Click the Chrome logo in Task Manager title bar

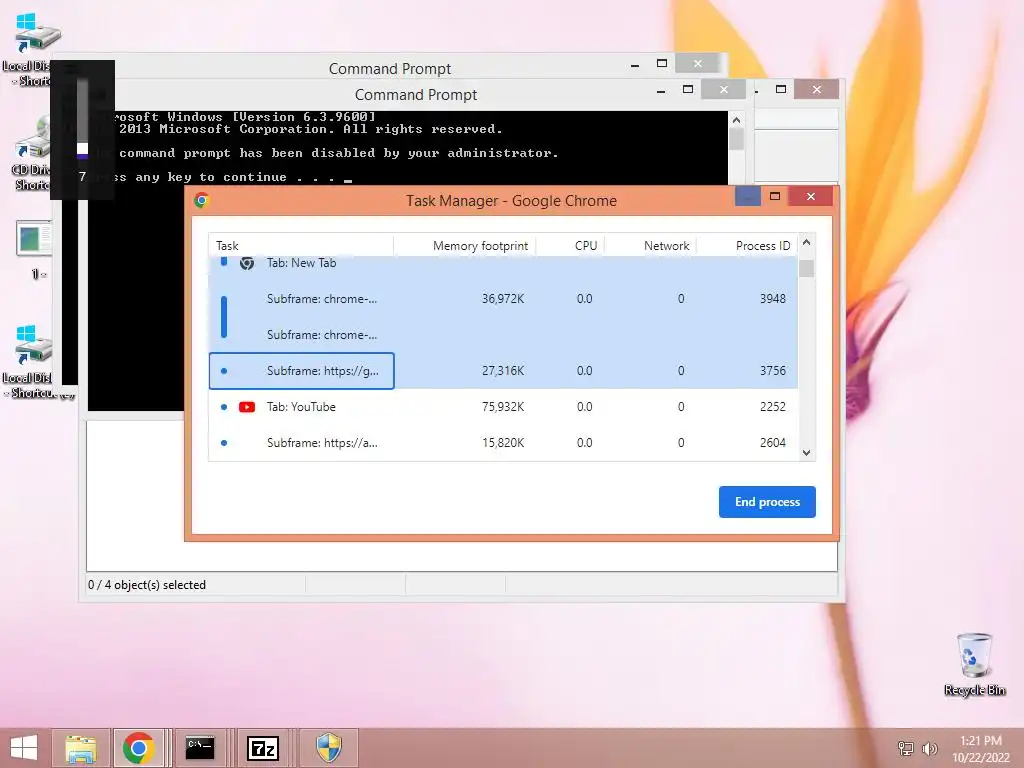coord(202,200)
